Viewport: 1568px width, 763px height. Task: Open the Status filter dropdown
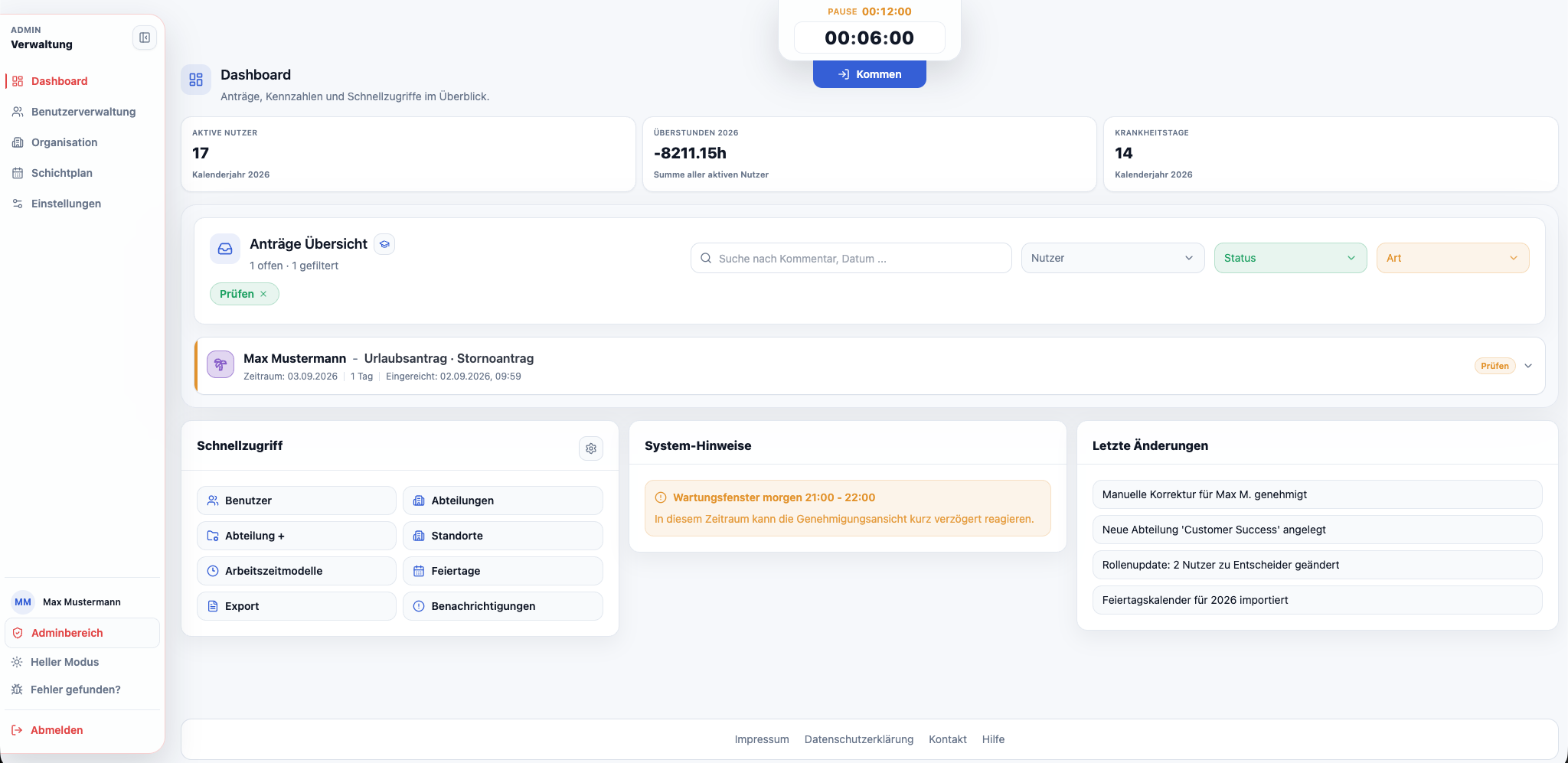click(x=1290, y=258)
